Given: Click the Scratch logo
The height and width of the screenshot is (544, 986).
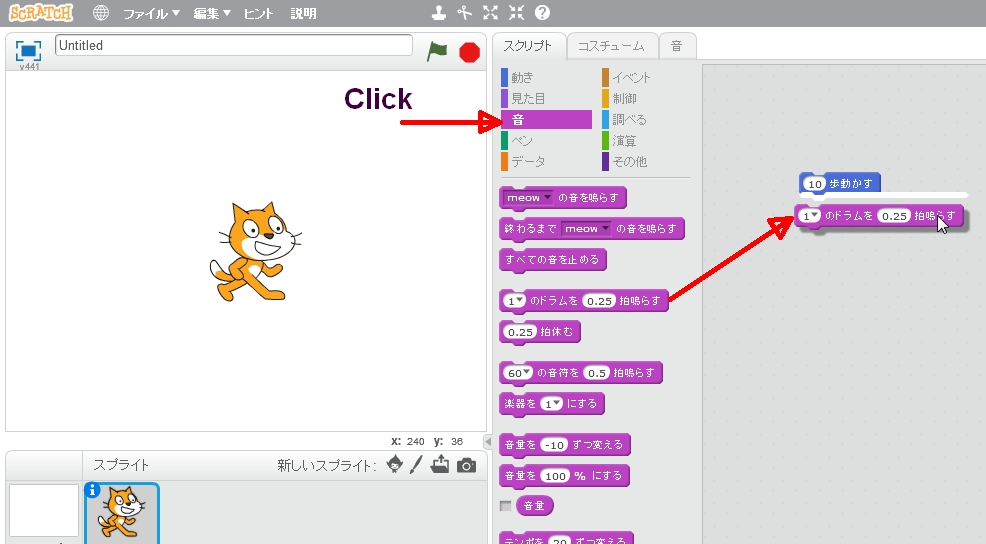Looking at the screenshot, I should pos(41,13).
